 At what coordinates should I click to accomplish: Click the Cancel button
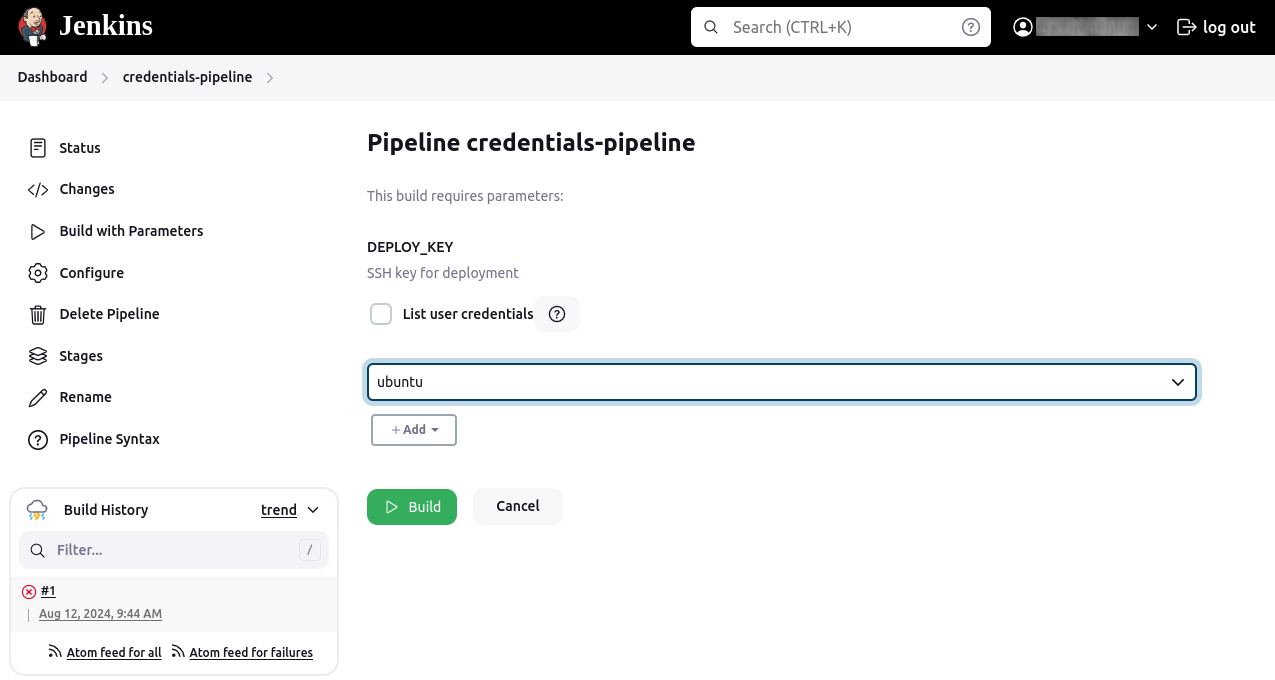[x=518, y=506]
